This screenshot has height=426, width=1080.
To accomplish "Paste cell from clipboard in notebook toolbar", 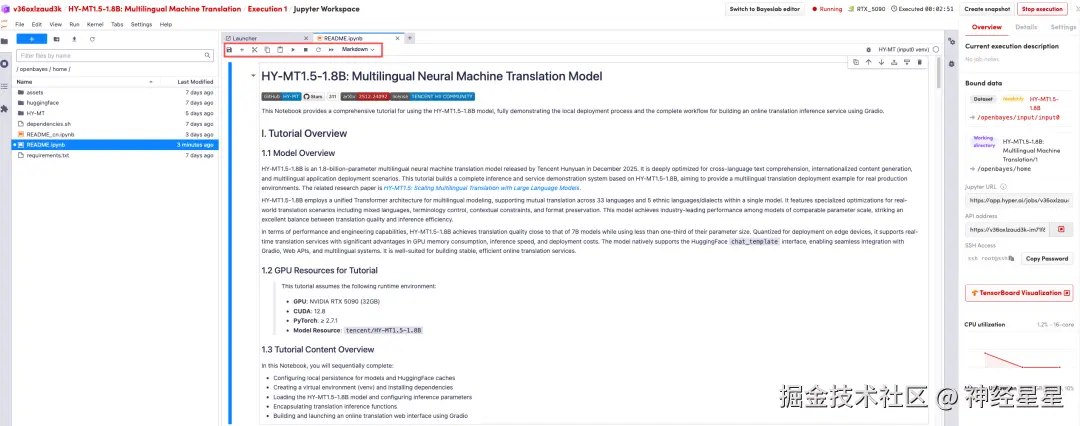I will [280, 50].
